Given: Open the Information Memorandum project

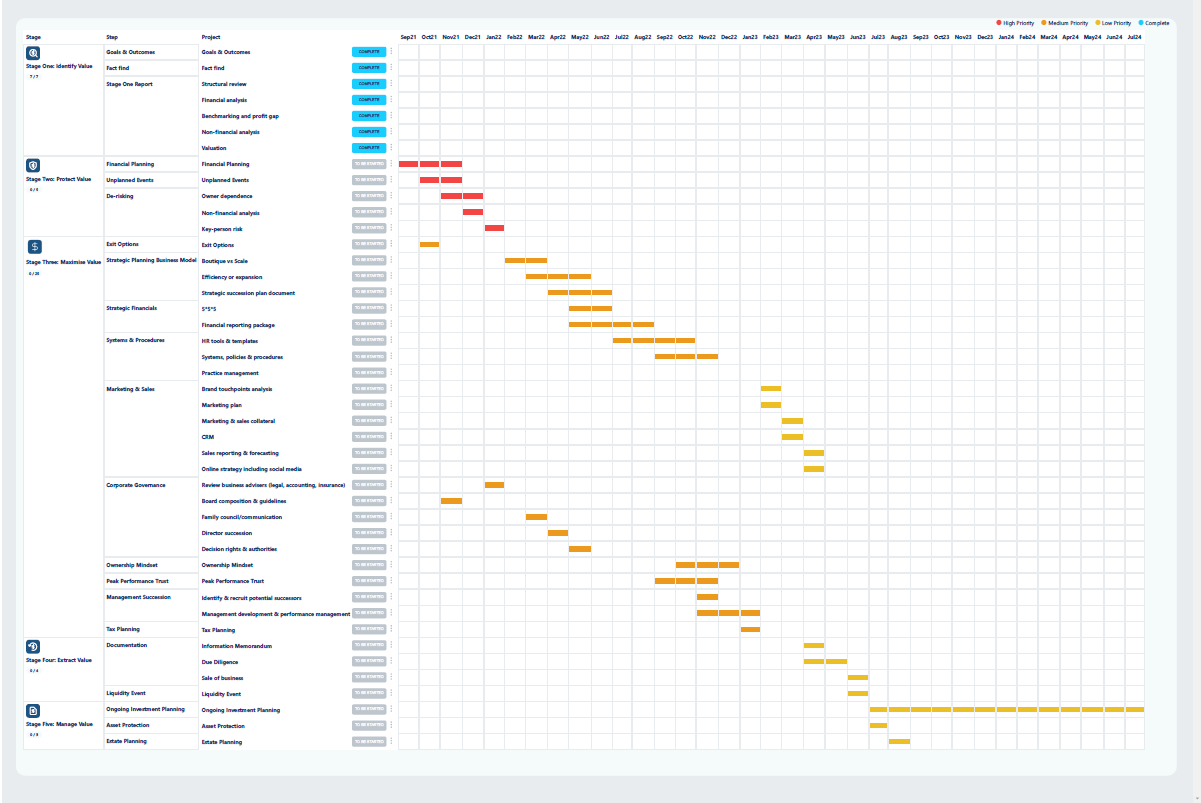Looking at the screenshot, I should click(236, 646).
